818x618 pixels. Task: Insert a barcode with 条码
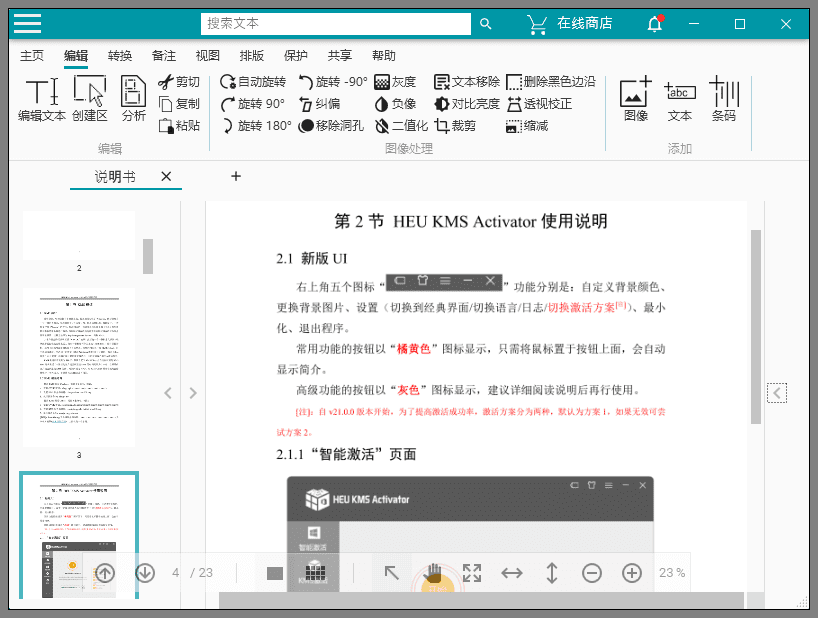tap(724, 99)
